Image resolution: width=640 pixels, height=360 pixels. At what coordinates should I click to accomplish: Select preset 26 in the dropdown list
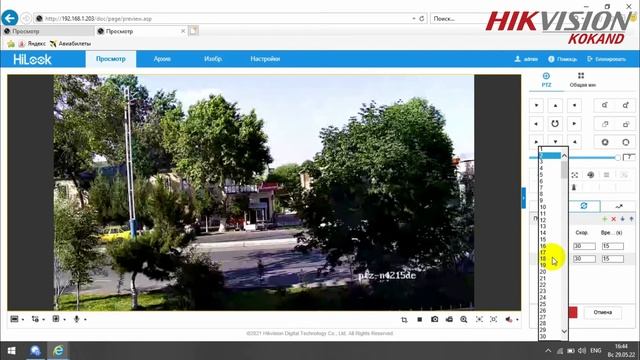[x=549, y=311]
